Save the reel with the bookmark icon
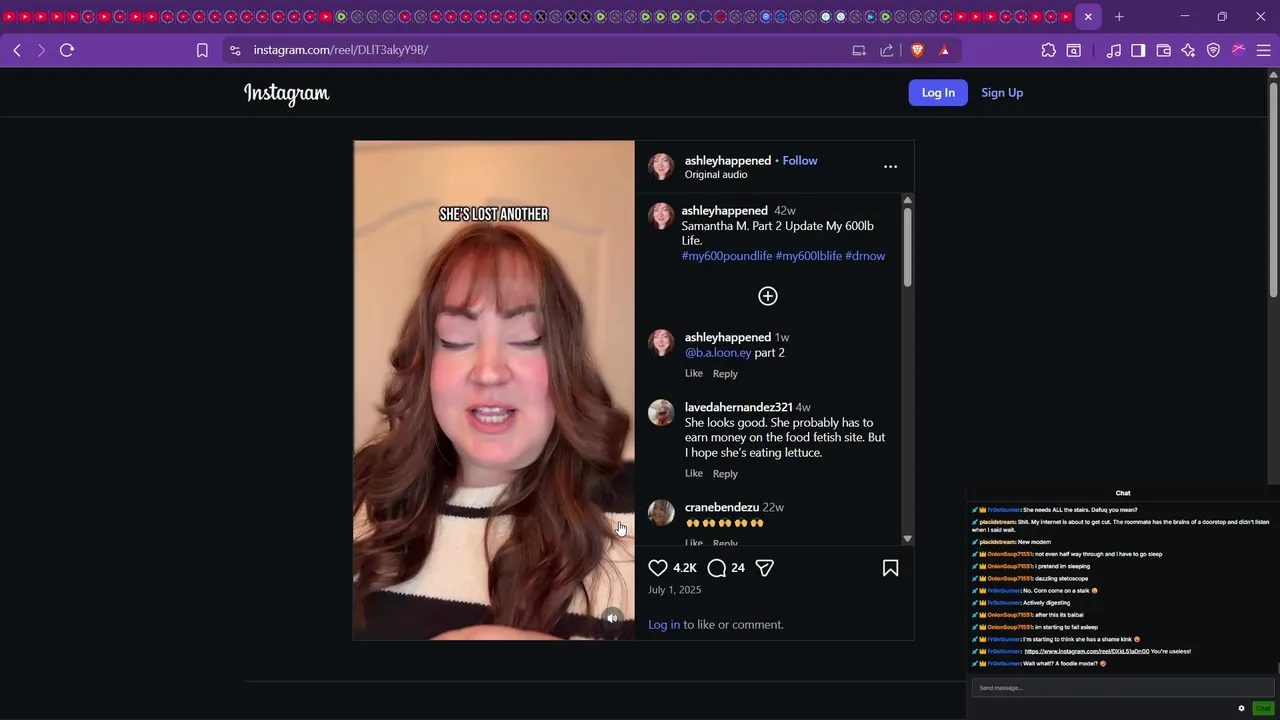Viewport: 1280px width, 720px height. (x=890, y=568)
